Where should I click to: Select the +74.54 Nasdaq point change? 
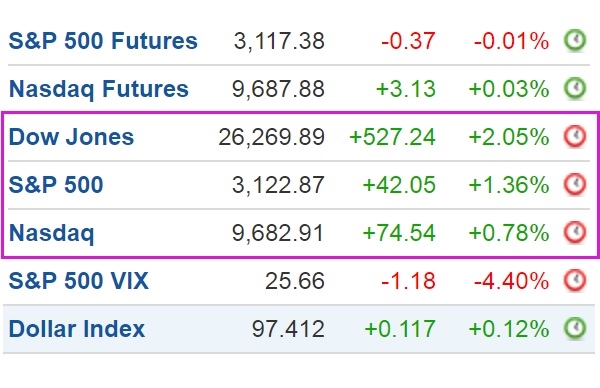(x=399, y=233)
